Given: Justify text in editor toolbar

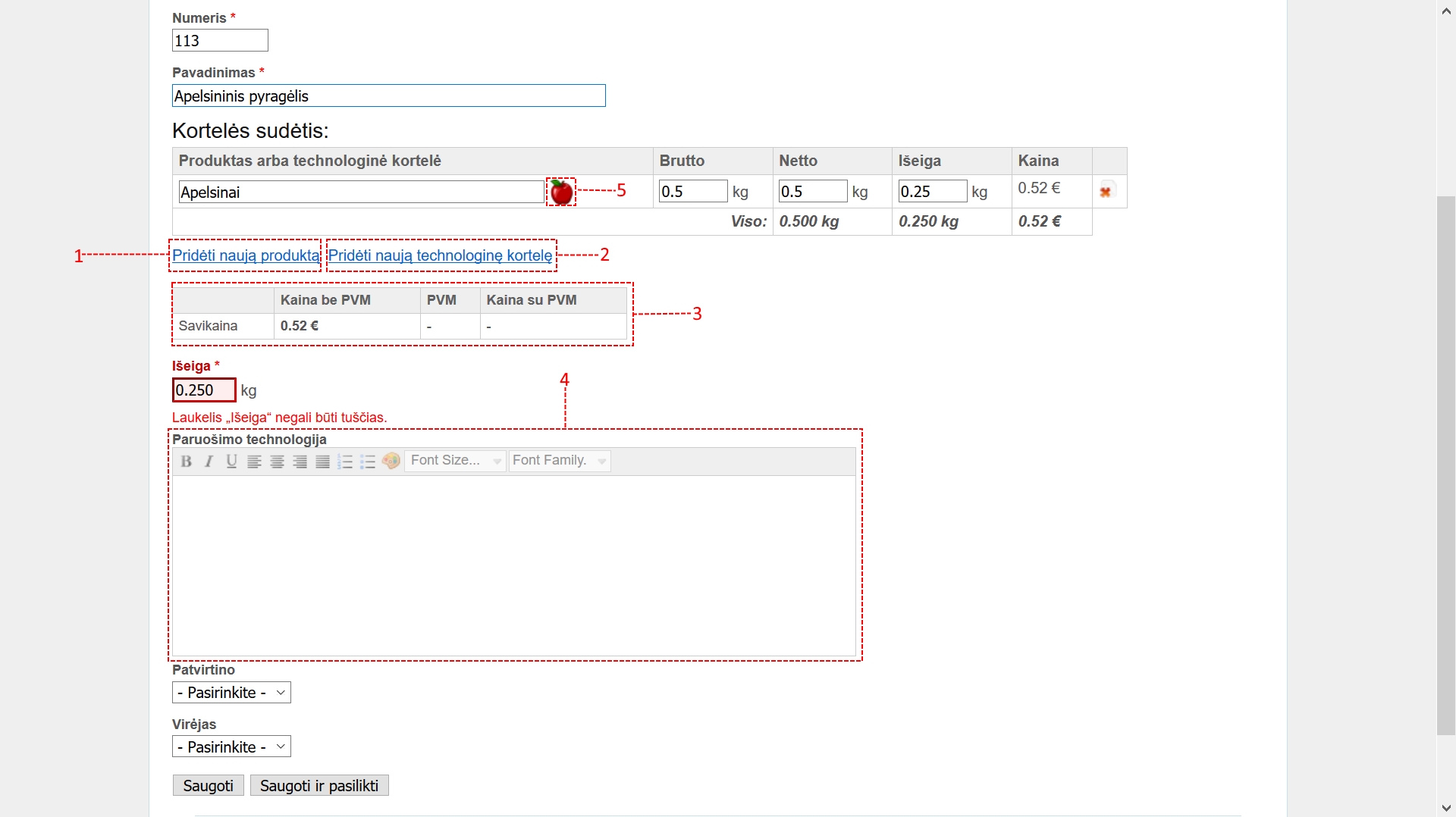Looking at the screenshot, I should click(322, 462).
